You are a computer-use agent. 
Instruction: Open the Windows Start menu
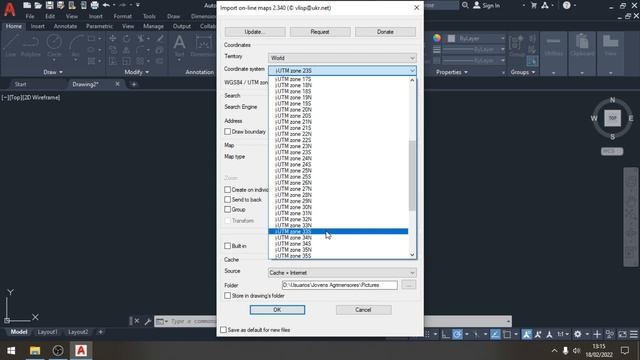pos(11,350)
